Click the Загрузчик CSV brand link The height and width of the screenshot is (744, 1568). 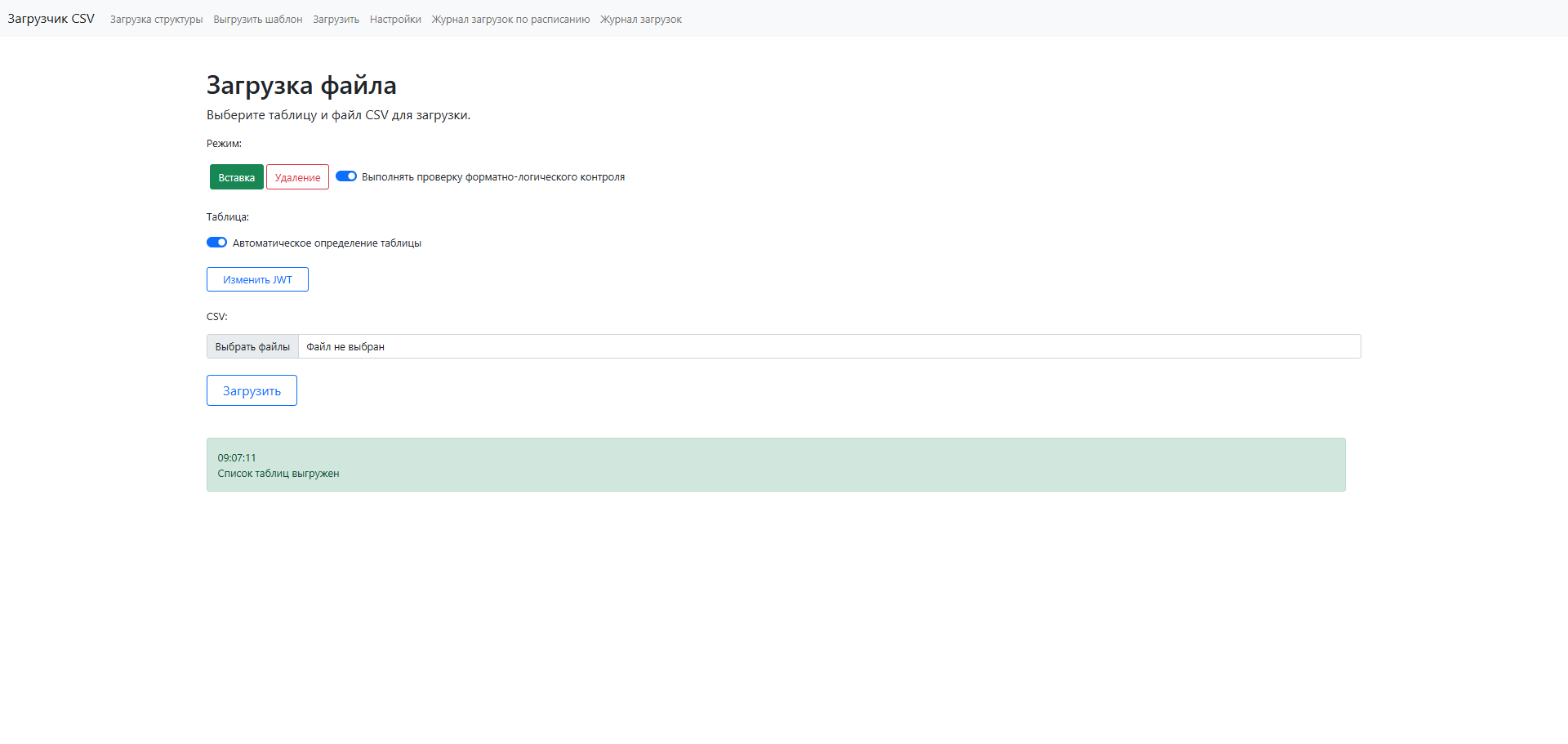(51, 19)
